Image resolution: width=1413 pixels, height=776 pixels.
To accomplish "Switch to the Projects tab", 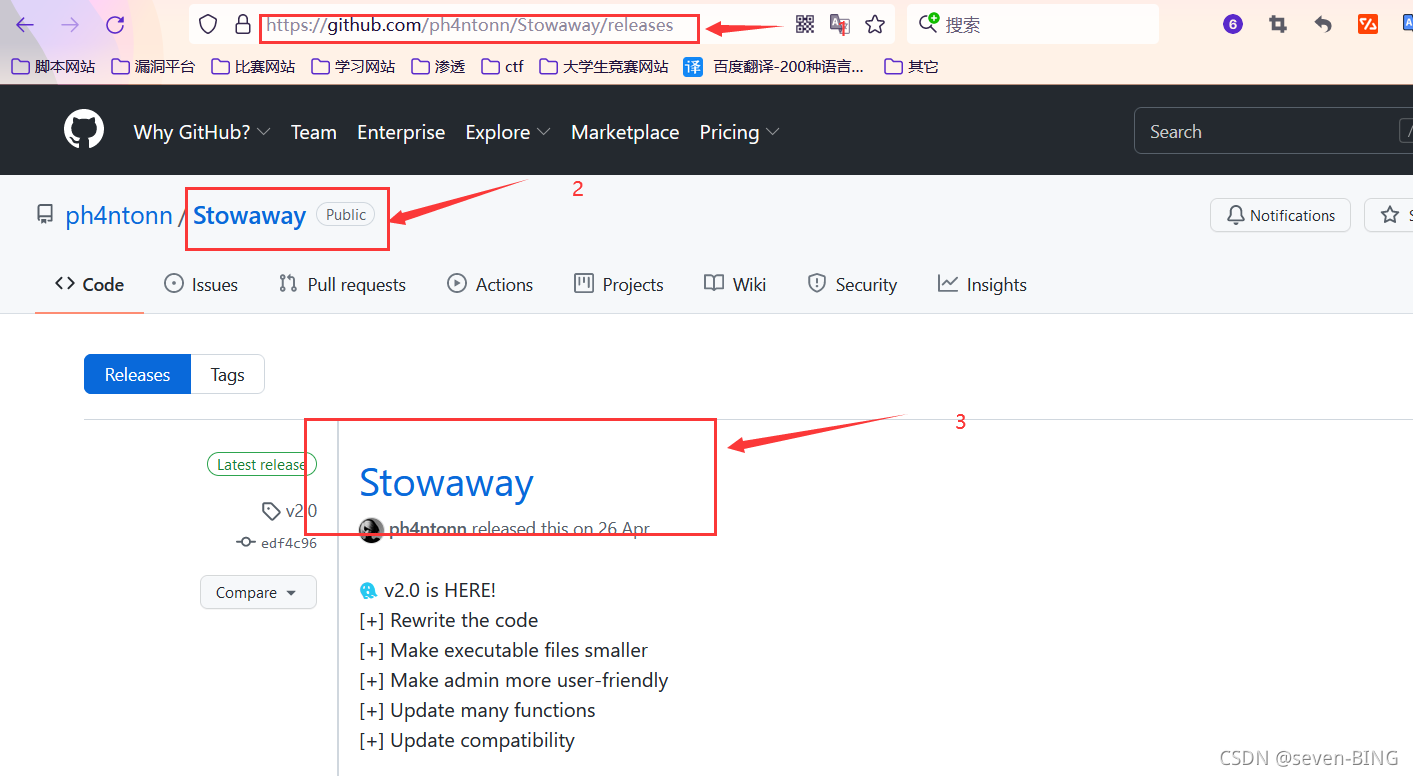I will tap(619, 284).
